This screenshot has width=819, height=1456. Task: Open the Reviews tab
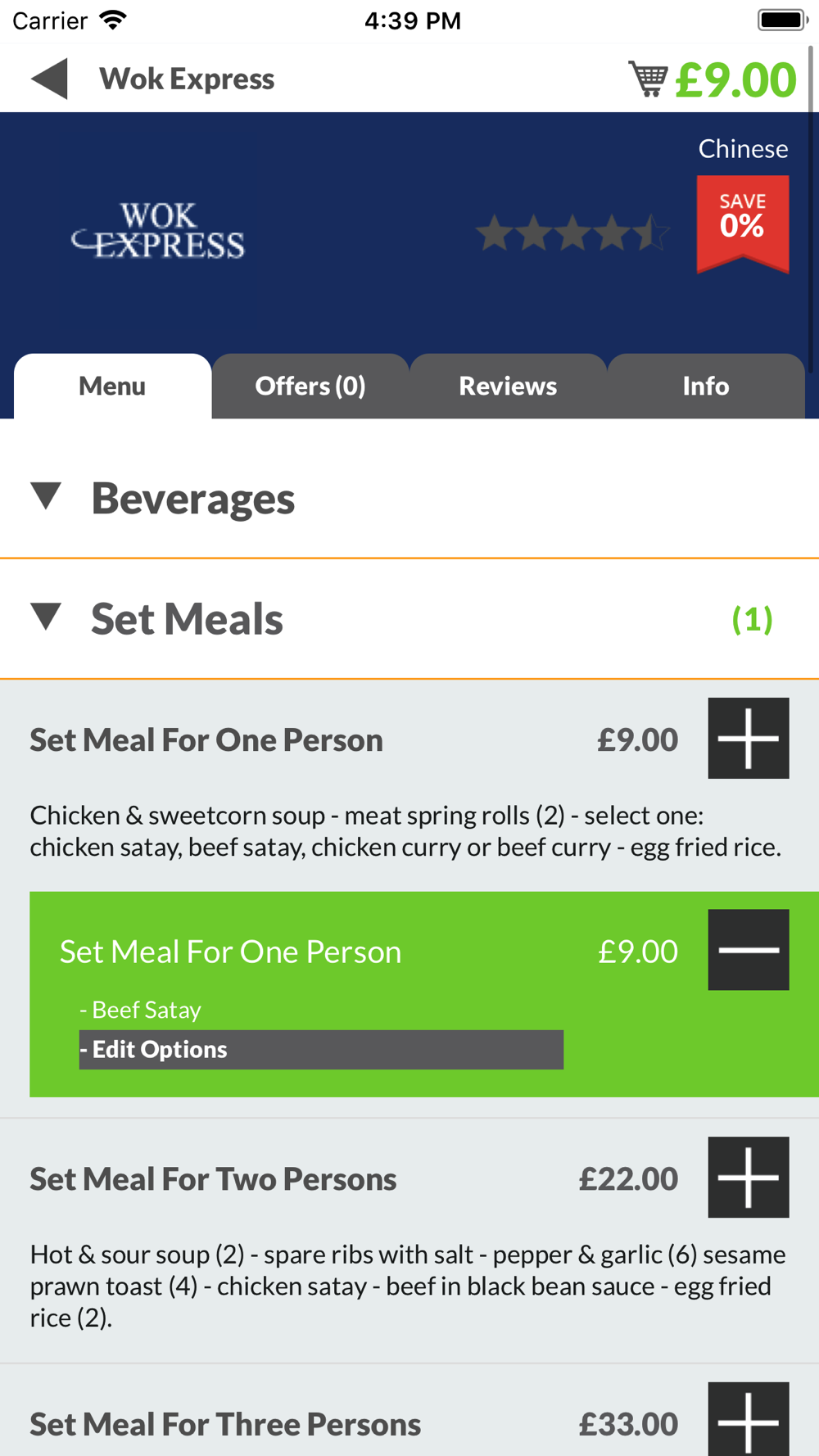coord(508,386)
